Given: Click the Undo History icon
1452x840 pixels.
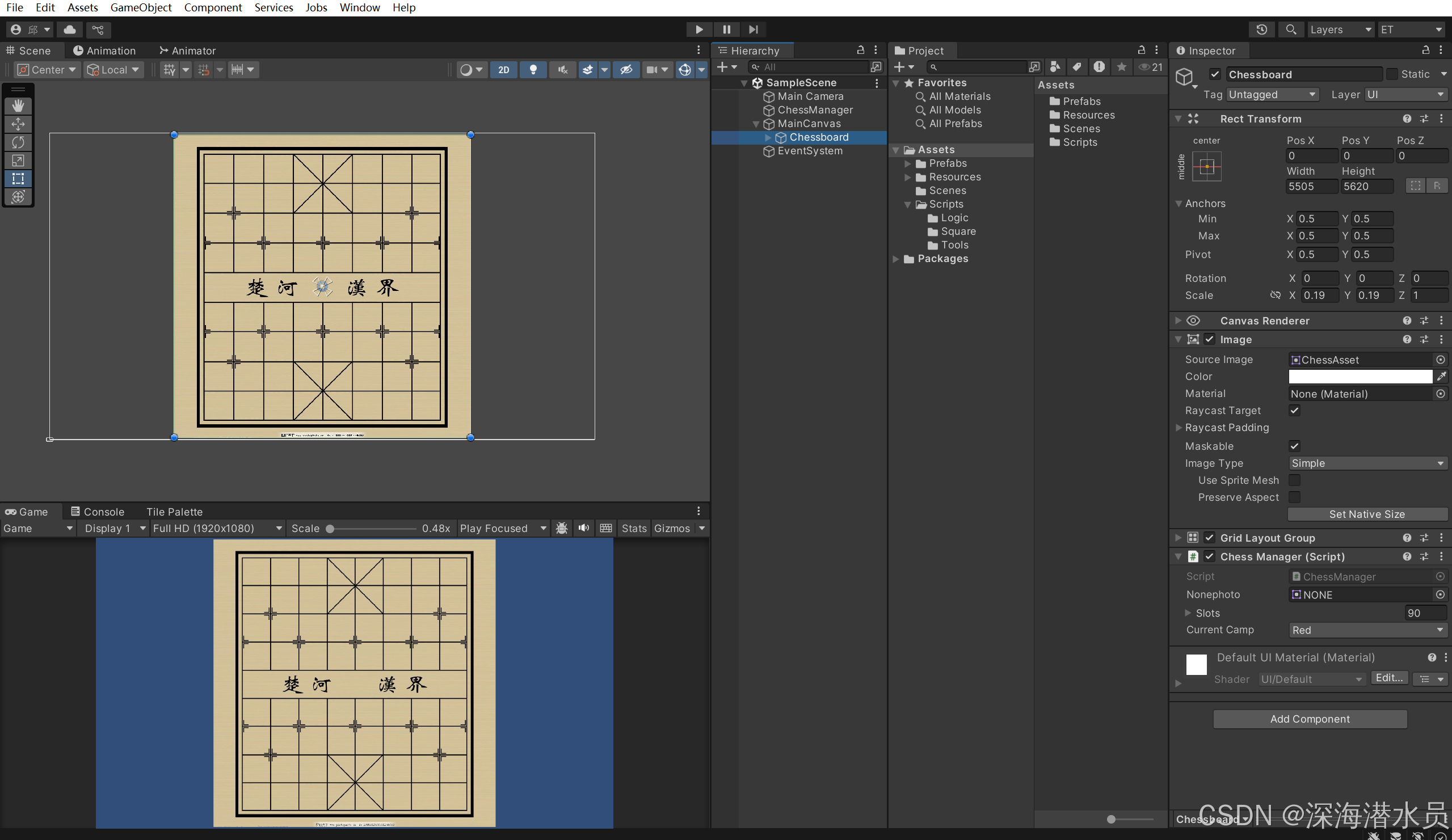Looking at the screenshot, I should (1261, 29).
